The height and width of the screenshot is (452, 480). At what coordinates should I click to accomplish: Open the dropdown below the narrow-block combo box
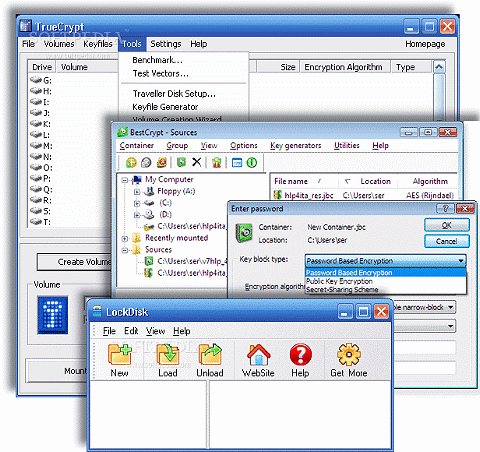[451, 326]
